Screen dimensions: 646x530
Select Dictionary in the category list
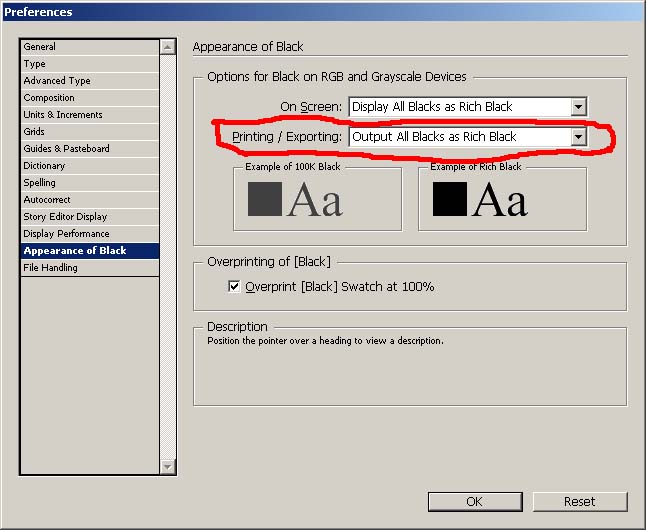90,166
